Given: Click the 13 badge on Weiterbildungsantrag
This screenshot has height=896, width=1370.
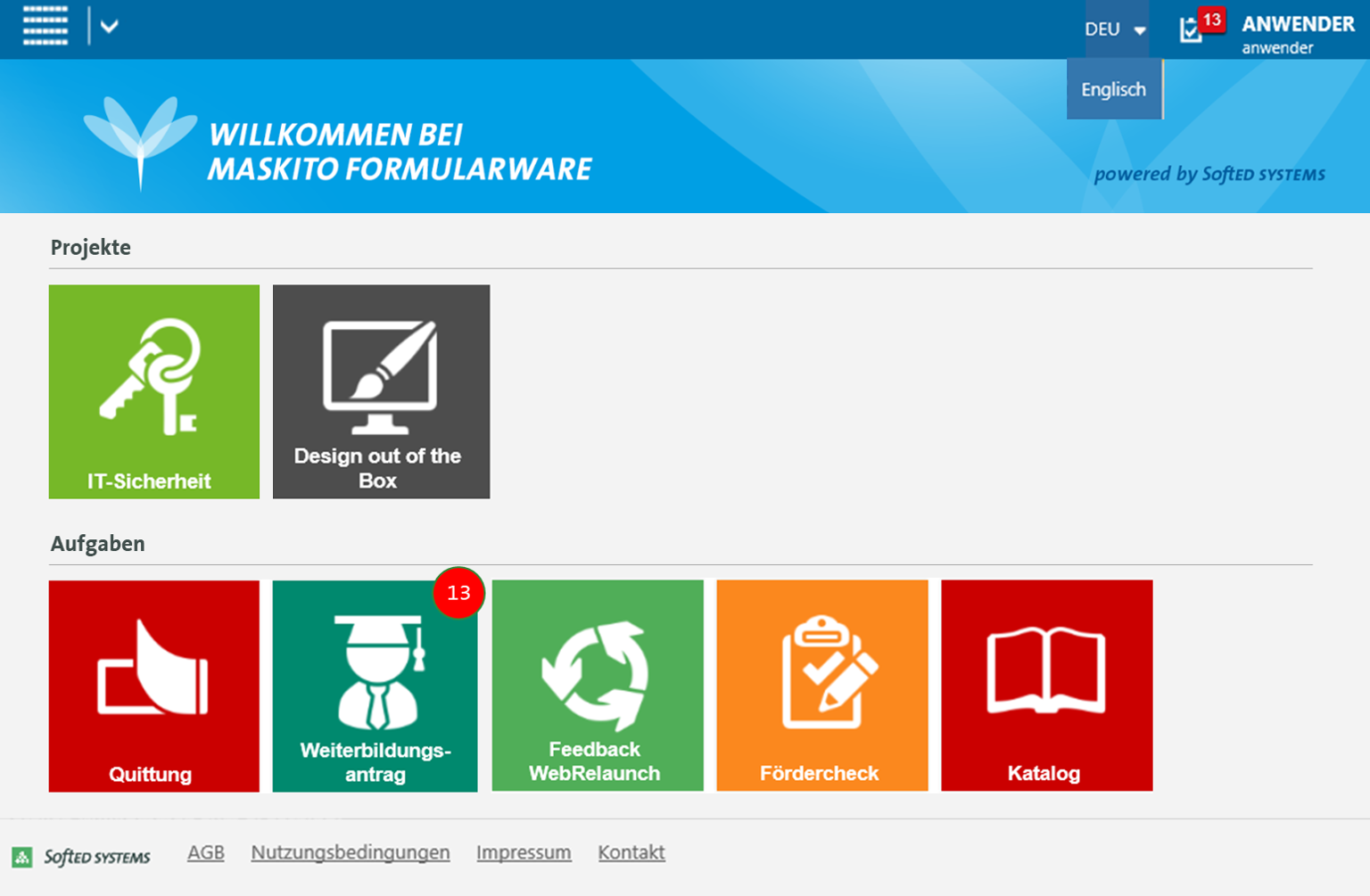Looking at the screenshot, I should tap(458, 593).
